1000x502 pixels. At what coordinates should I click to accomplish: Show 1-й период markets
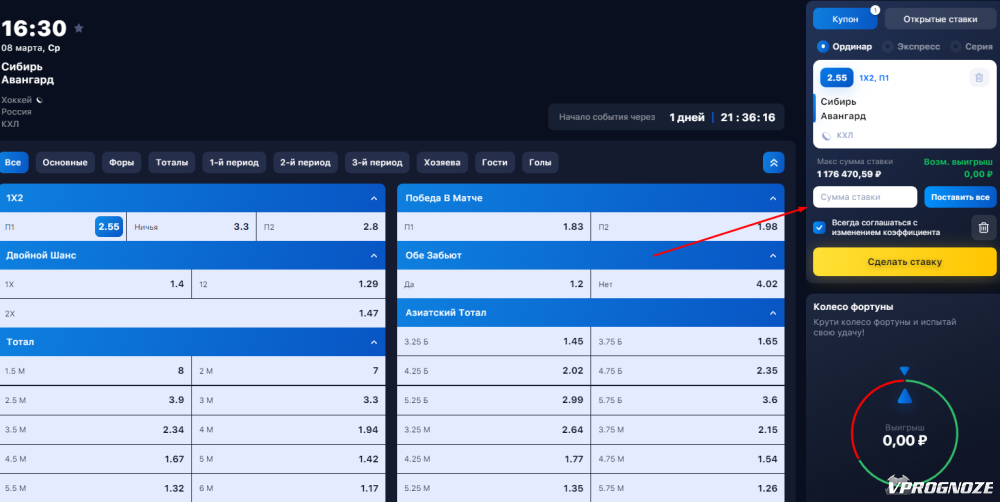(x=234, y=163)
